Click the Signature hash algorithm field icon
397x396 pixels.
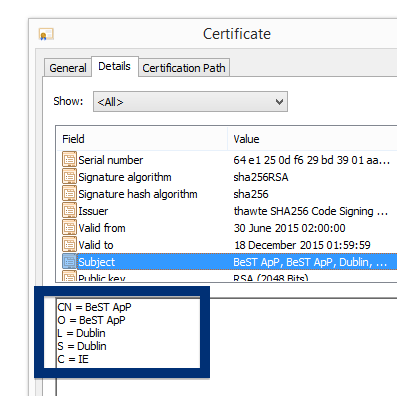tap(69, 194)
